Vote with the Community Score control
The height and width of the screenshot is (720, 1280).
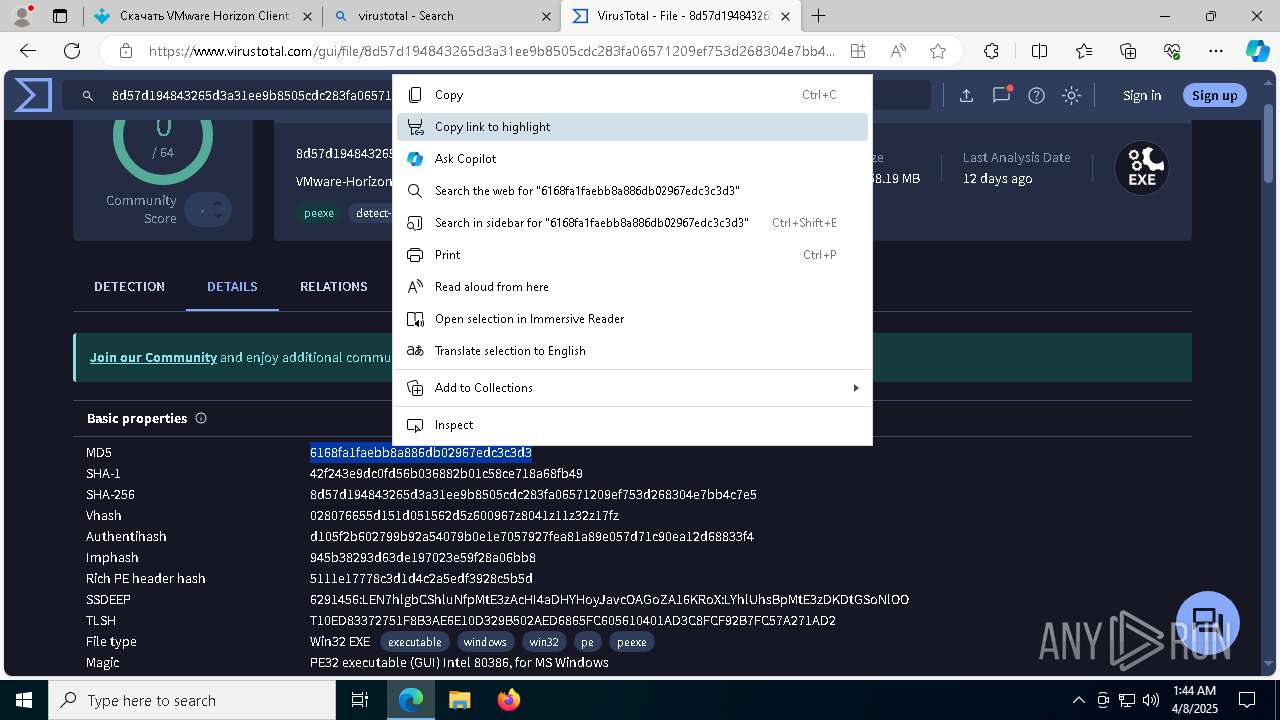[x=209, y=210]
